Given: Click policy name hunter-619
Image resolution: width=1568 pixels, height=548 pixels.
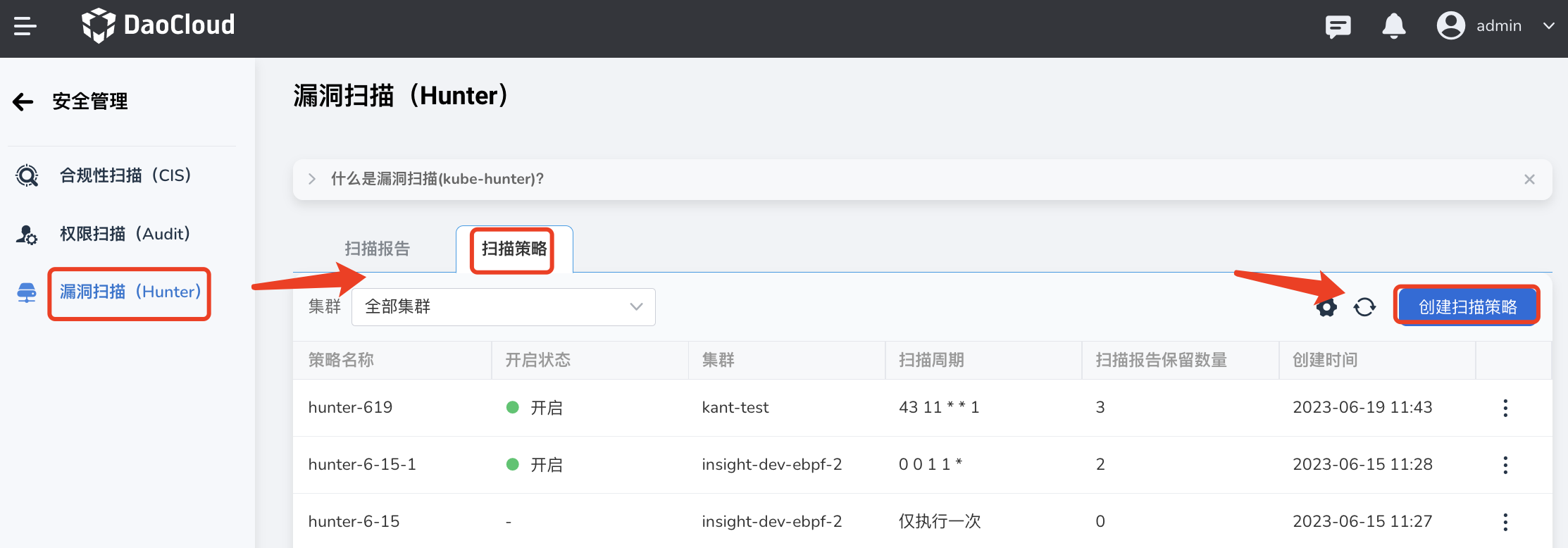Looking at the screenshot, I should coord(350,407).
